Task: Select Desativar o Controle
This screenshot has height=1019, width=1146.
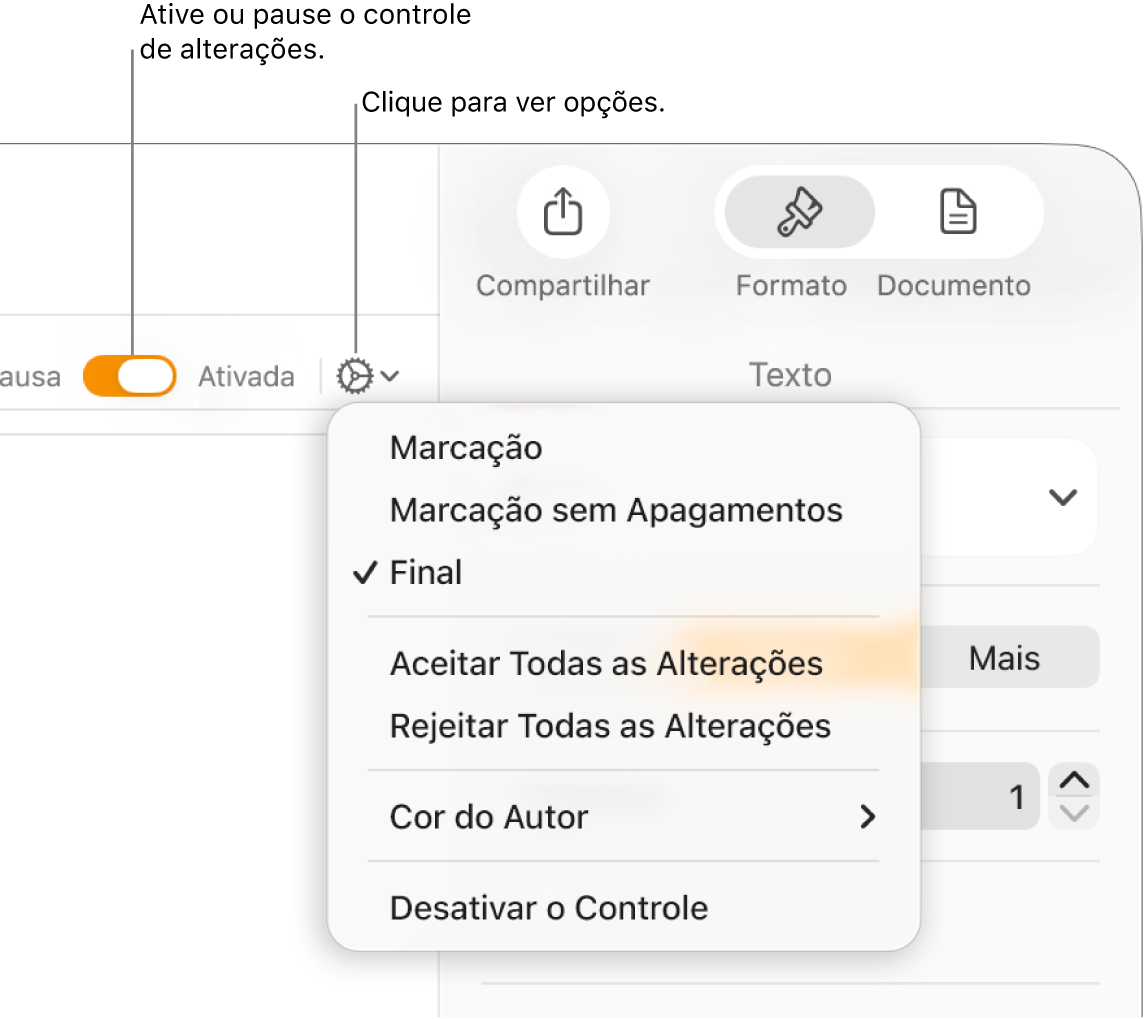Action: click(x=548, y=907)
